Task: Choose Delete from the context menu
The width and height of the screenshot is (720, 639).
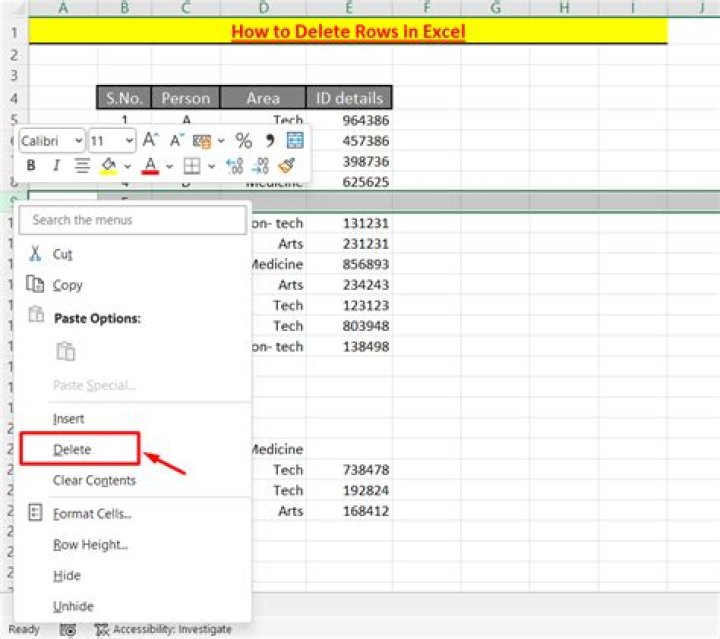Action: point(72,450)
